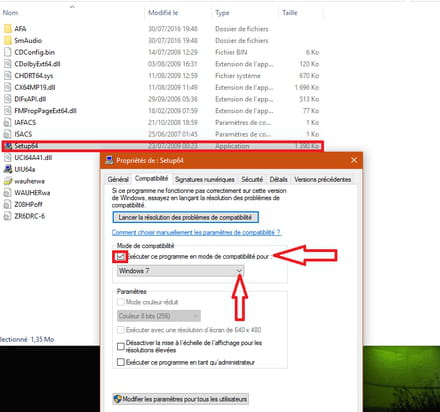Select the AFA folder icon
The width and height of the screenshot is (440, 412).
point(8,29)
